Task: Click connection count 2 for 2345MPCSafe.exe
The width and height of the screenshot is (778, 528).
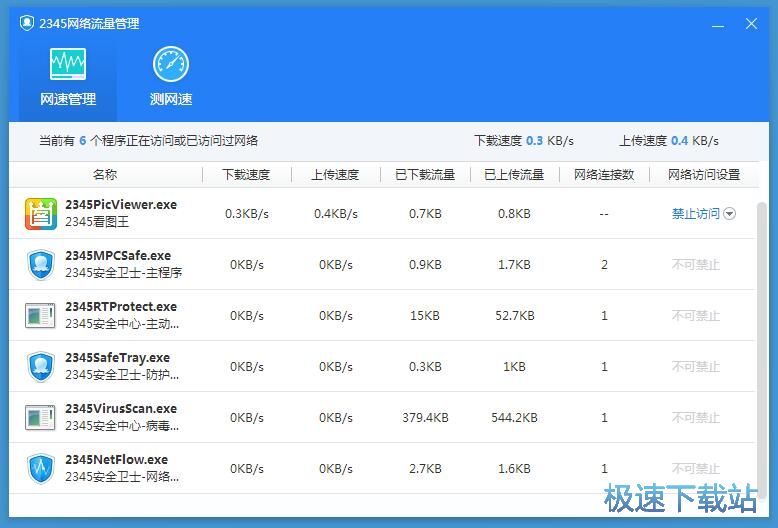Action: pyautogui.click(x=604, y=265)
